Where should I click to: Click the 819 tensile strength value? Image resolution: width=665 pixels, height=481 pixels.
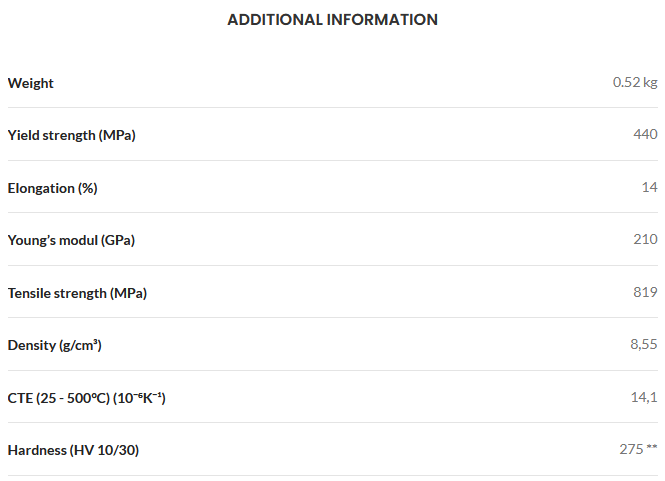point(645,292)
